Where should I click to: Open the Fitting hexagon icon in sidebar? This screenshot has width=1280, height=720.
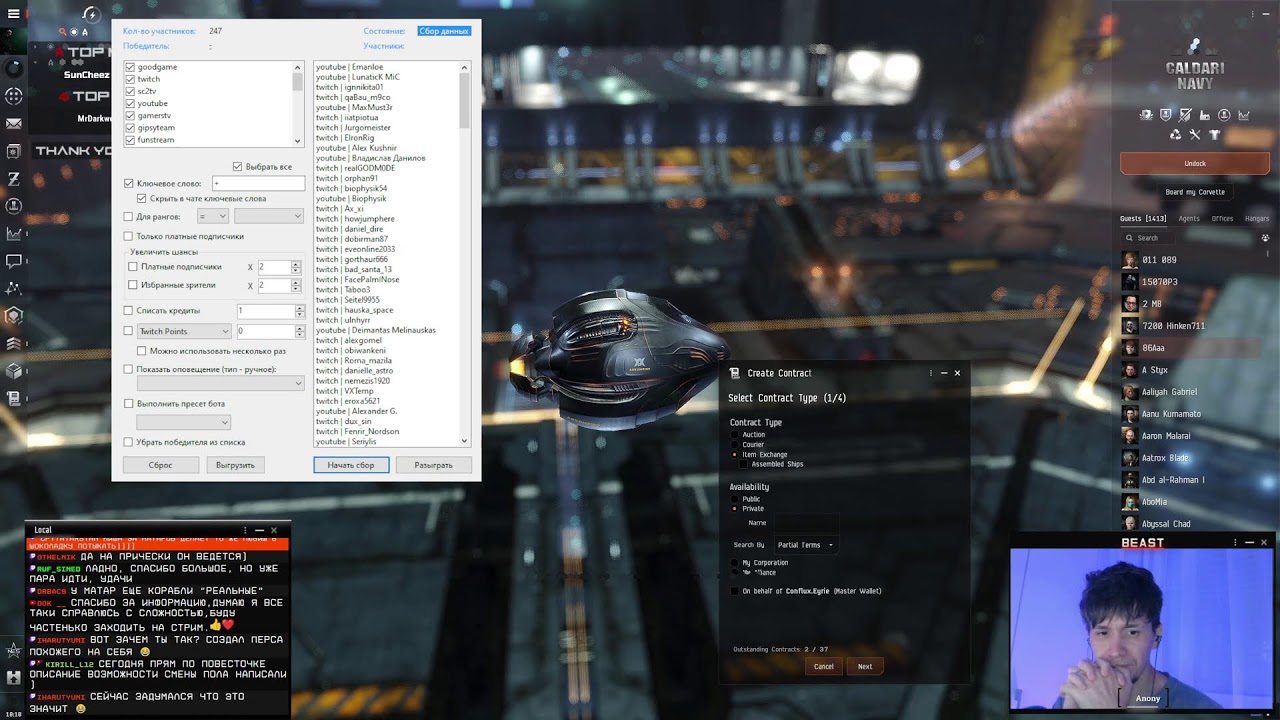point(14,316)
